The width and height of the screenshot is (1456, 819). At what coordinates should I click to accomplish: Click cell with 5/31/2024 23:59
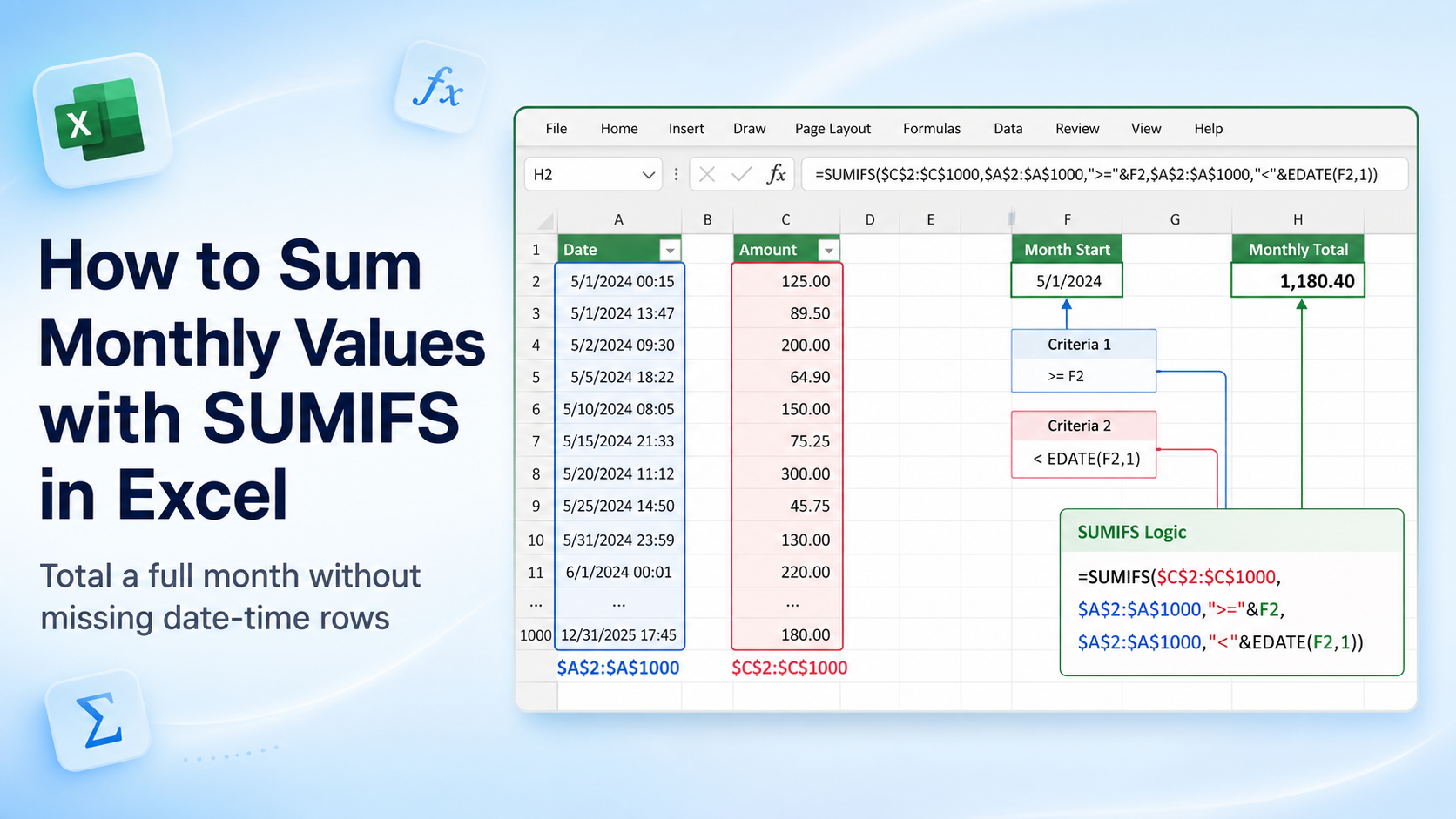pos(620,540)
